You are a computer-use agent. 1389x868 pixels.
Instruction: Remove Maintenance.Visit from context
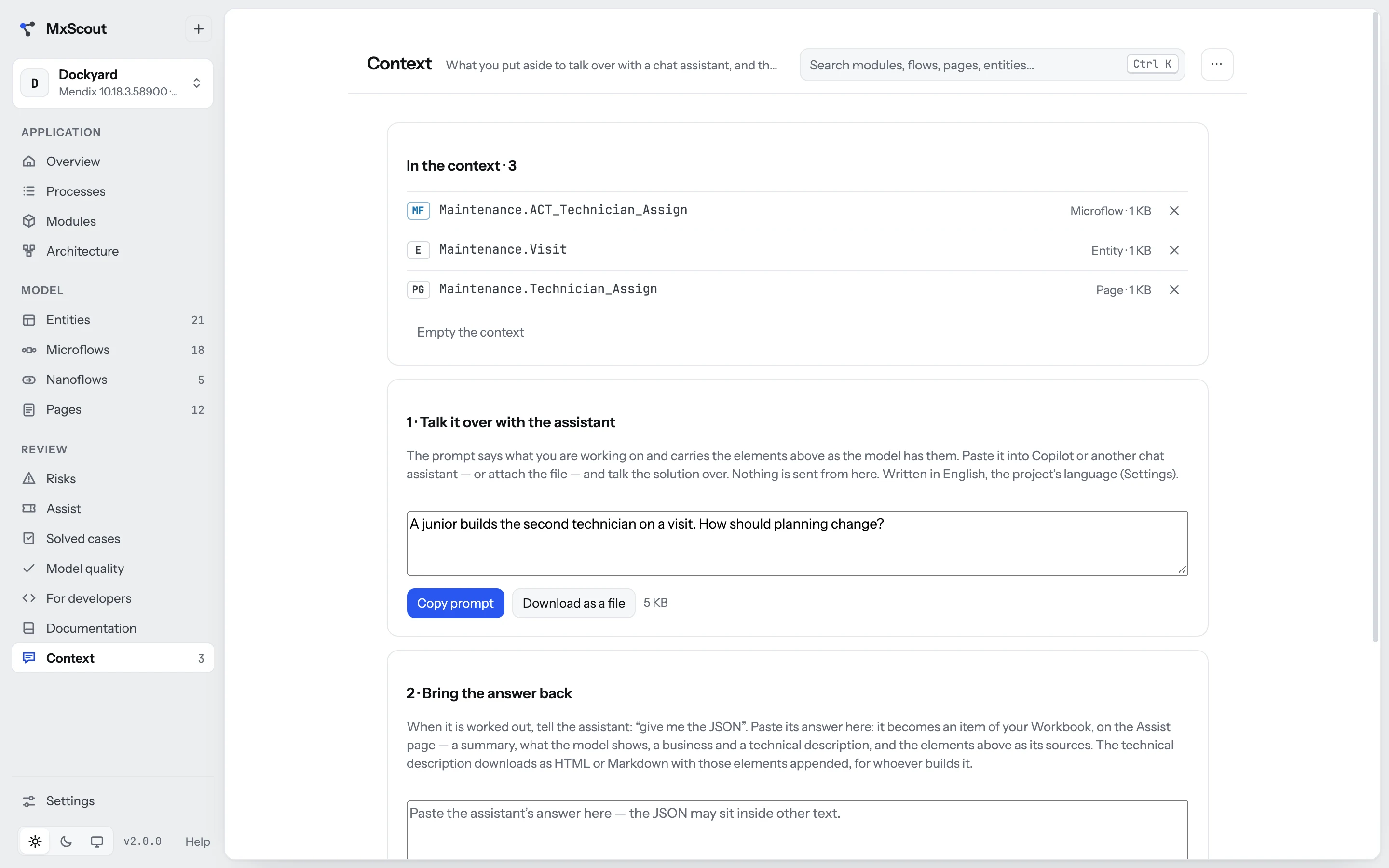coord(1174,250)
